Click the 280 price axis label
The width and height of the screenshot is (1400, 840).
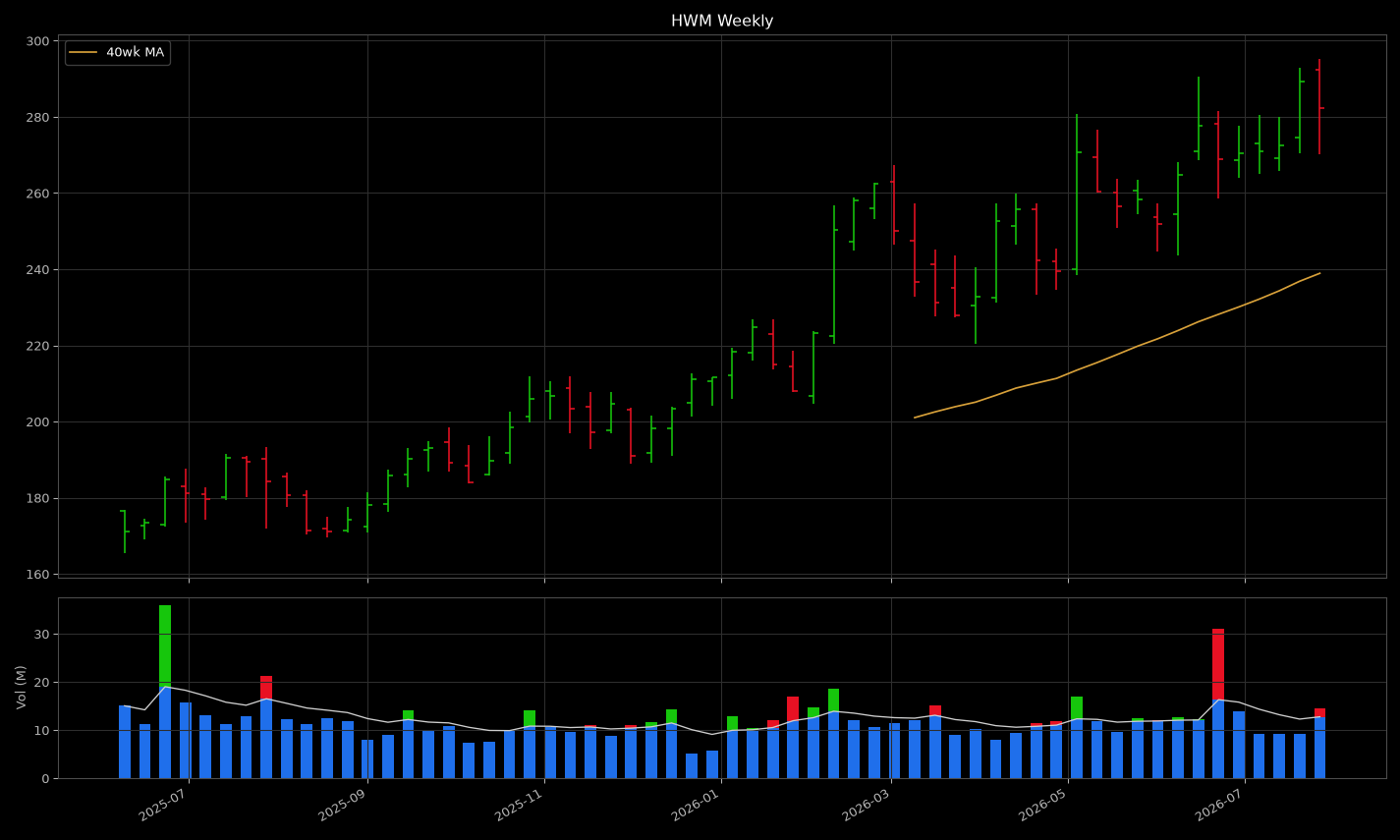point(38,118)
